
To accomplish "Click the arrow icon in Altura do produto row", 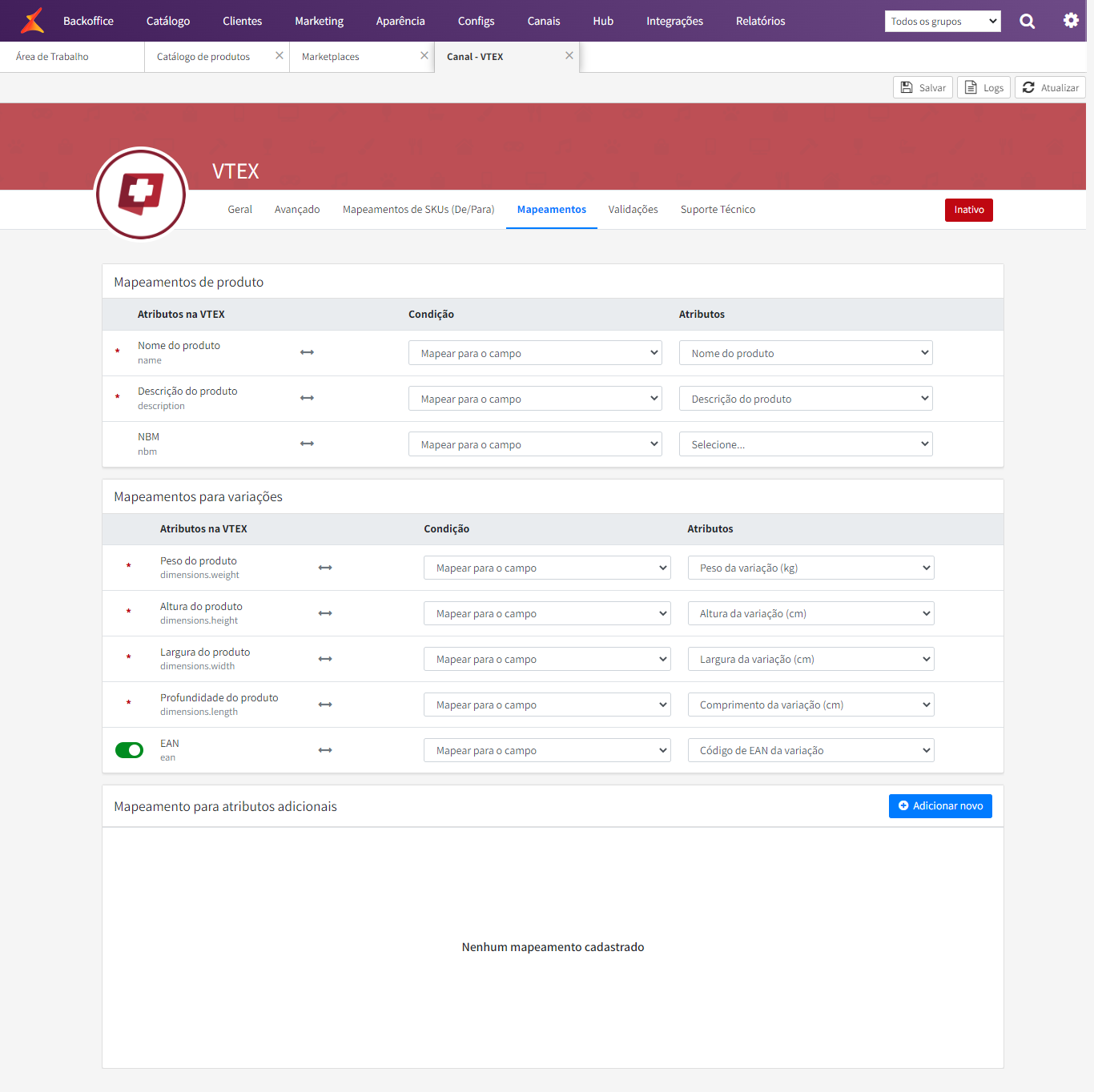I will [x=325, y=613].
